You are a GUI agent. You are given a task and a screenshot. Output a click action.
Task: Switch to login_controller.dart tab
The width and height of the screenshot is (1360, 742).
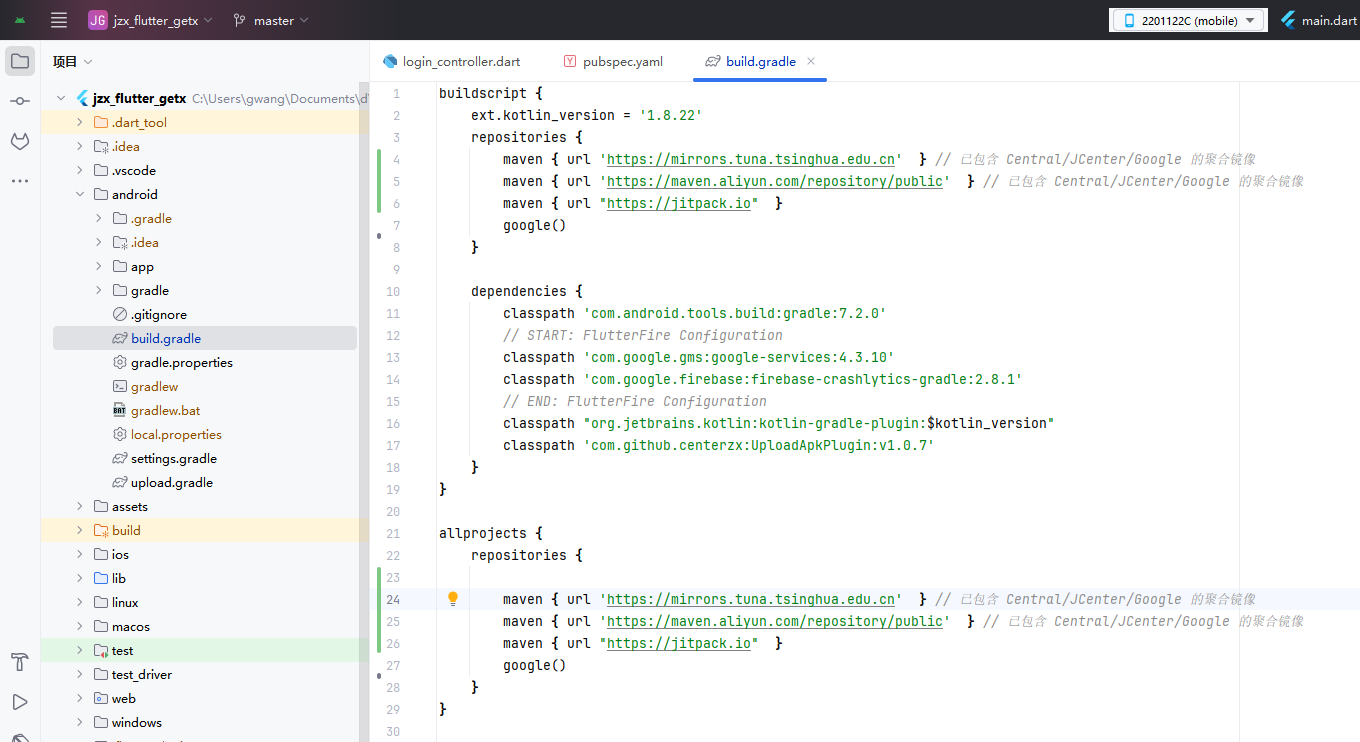click(451, 61)
